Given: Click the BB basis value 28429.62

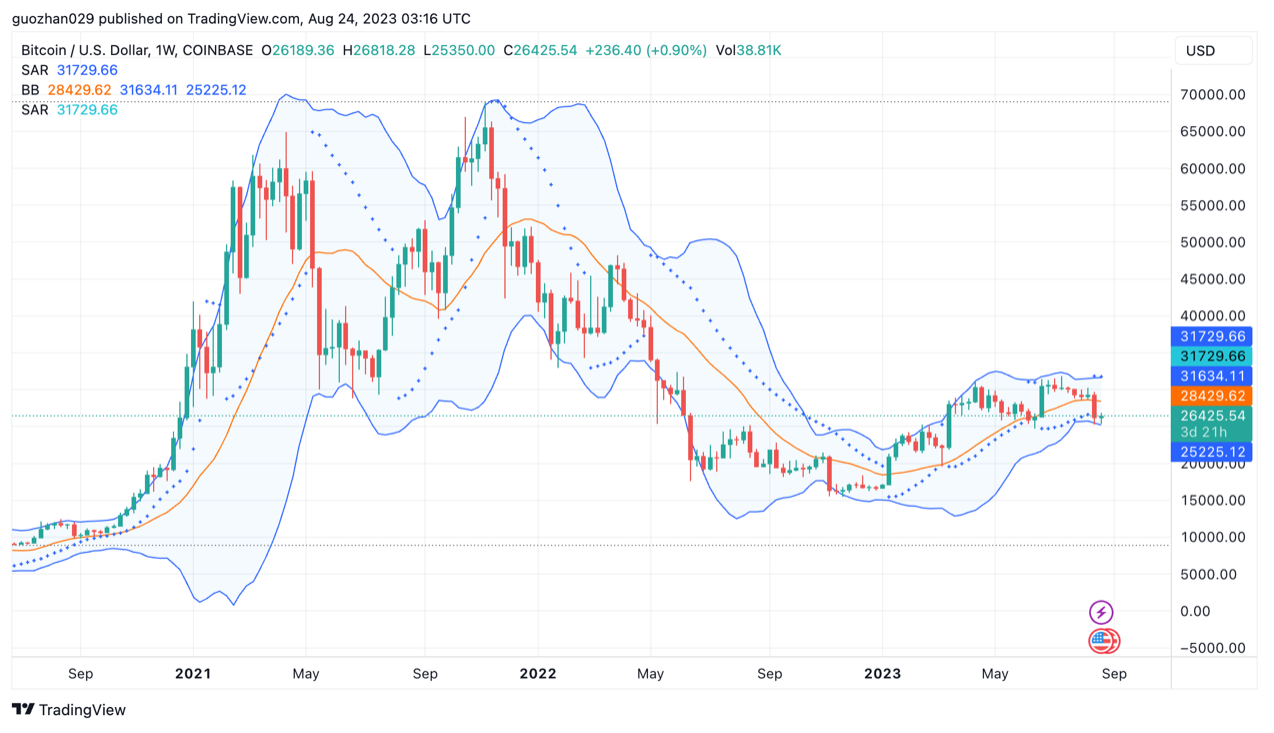Looking at the screenshot, I should (79, 90).
